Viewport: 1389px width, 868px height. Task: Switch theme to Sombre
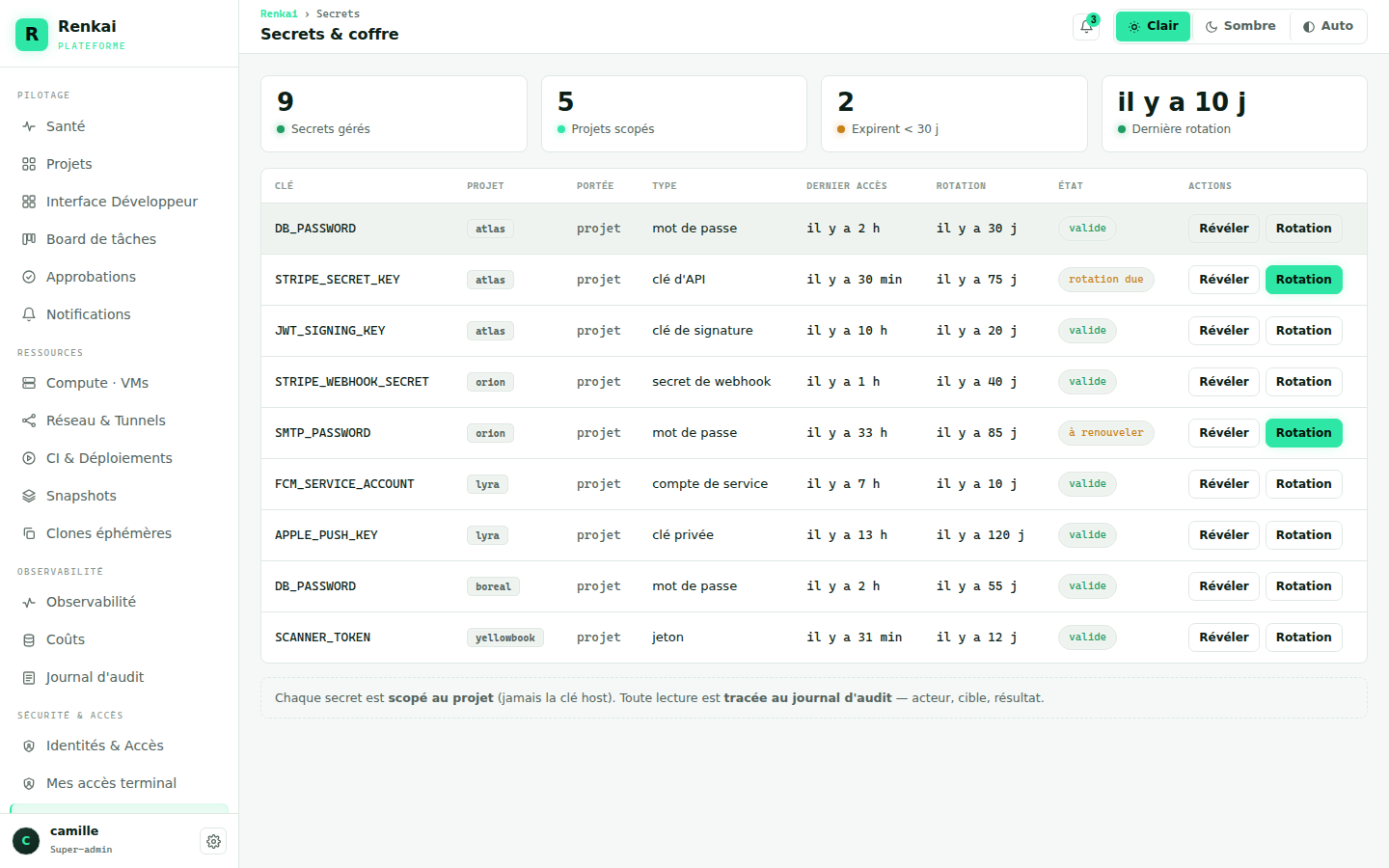(1240, 26)
